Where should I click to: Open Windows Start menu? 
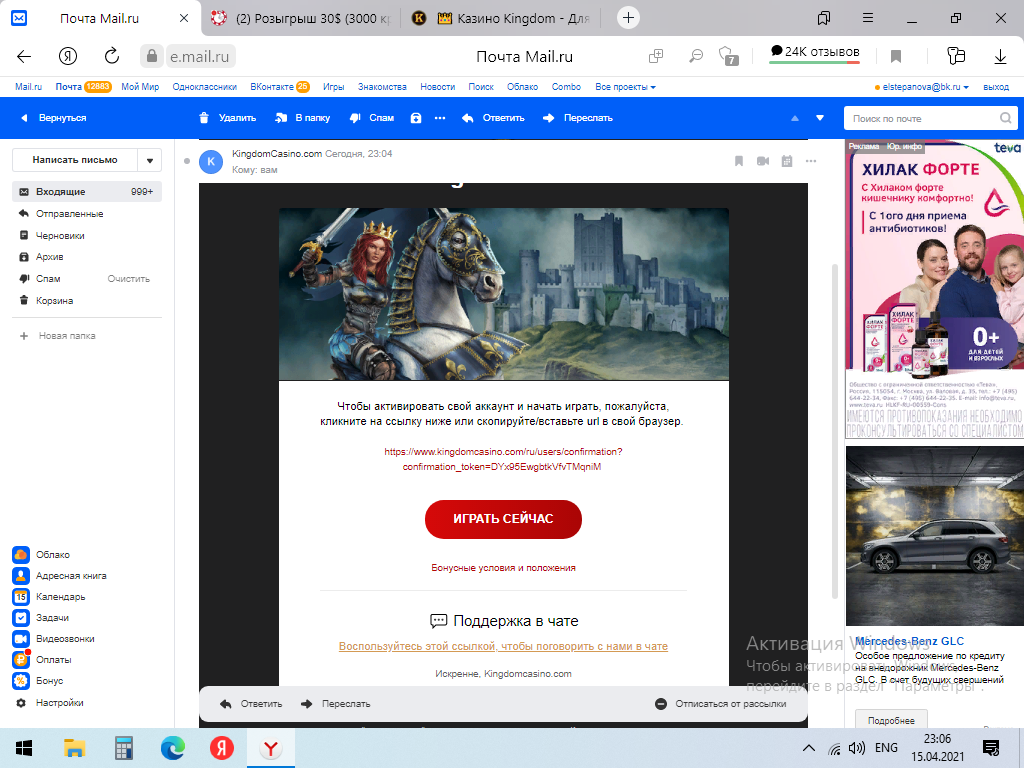coord(24,748)
